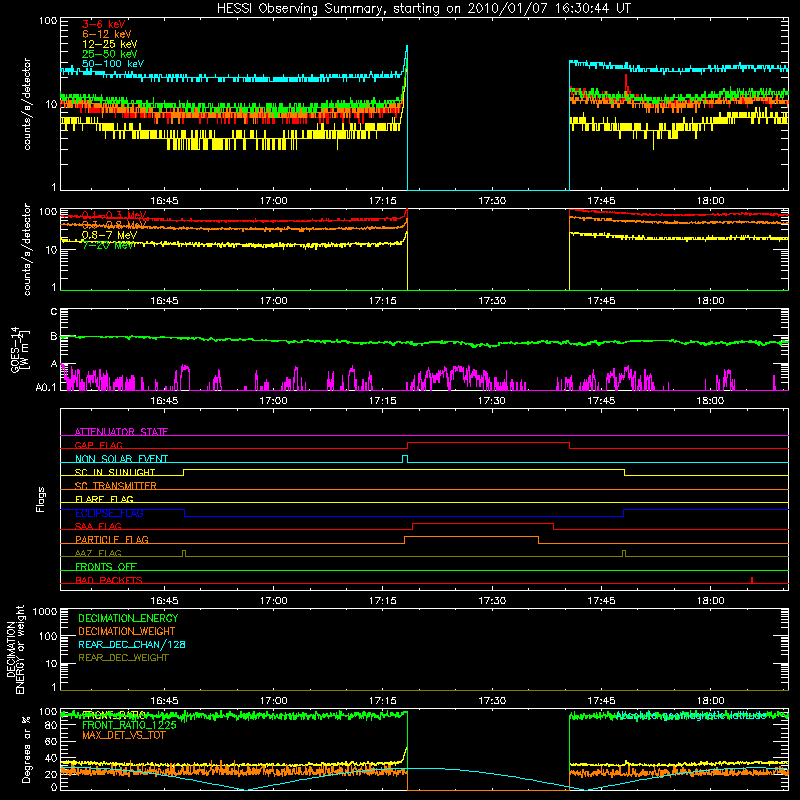Click the 'DECIMATION ENERGY or weight' axis title
800x800 pixels.
15,649
